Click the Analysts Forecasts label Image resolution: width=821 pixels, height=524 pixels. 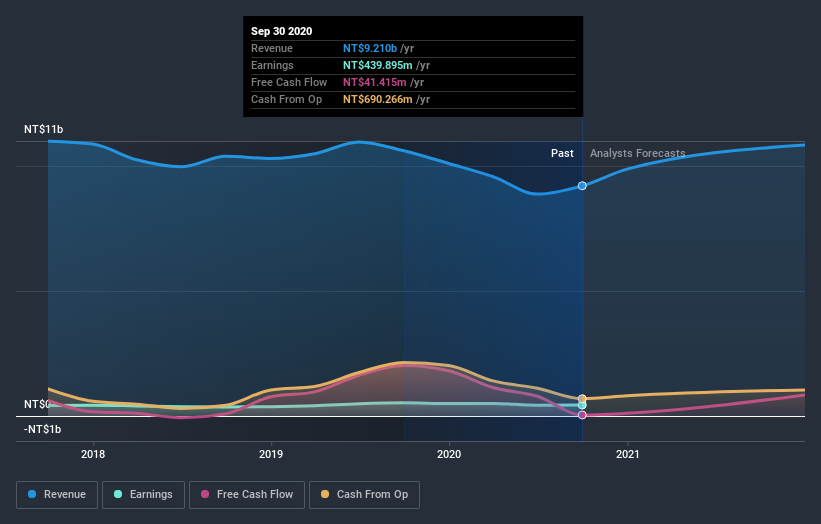pos(637,153)
